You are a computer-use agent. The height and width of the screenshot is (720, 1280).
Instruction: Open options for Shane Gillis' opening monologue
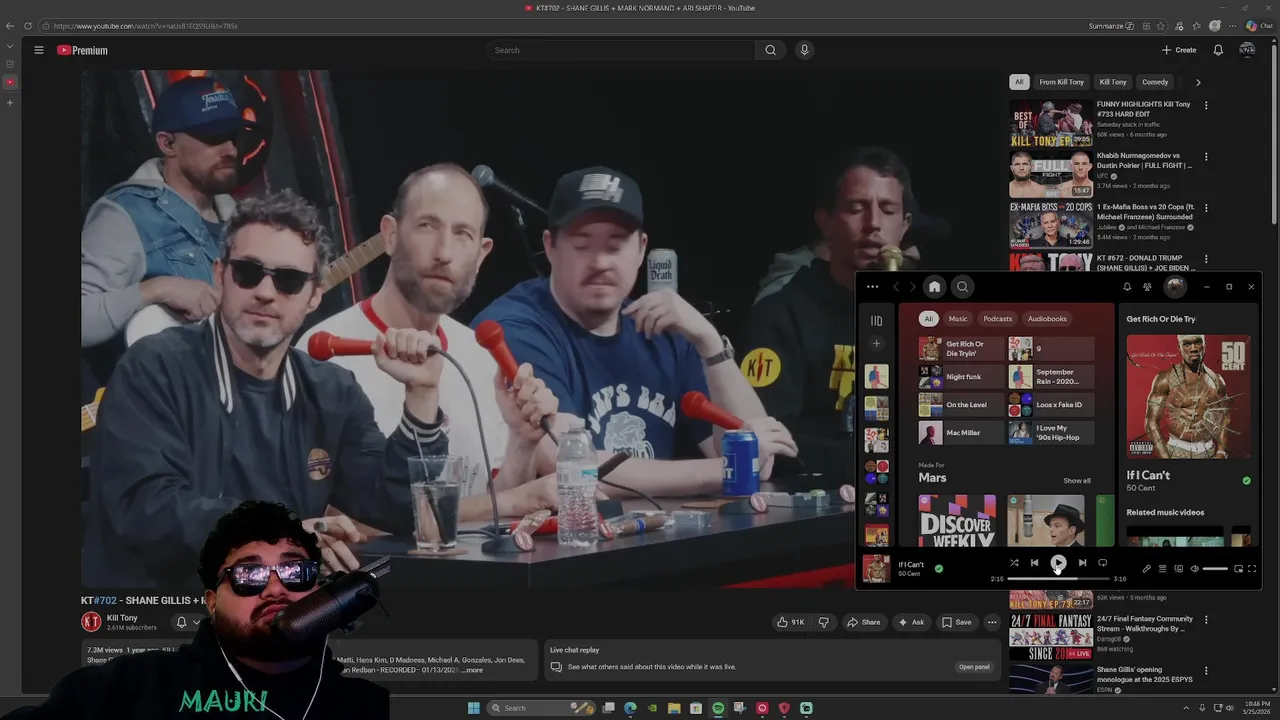click(1206, 671)
